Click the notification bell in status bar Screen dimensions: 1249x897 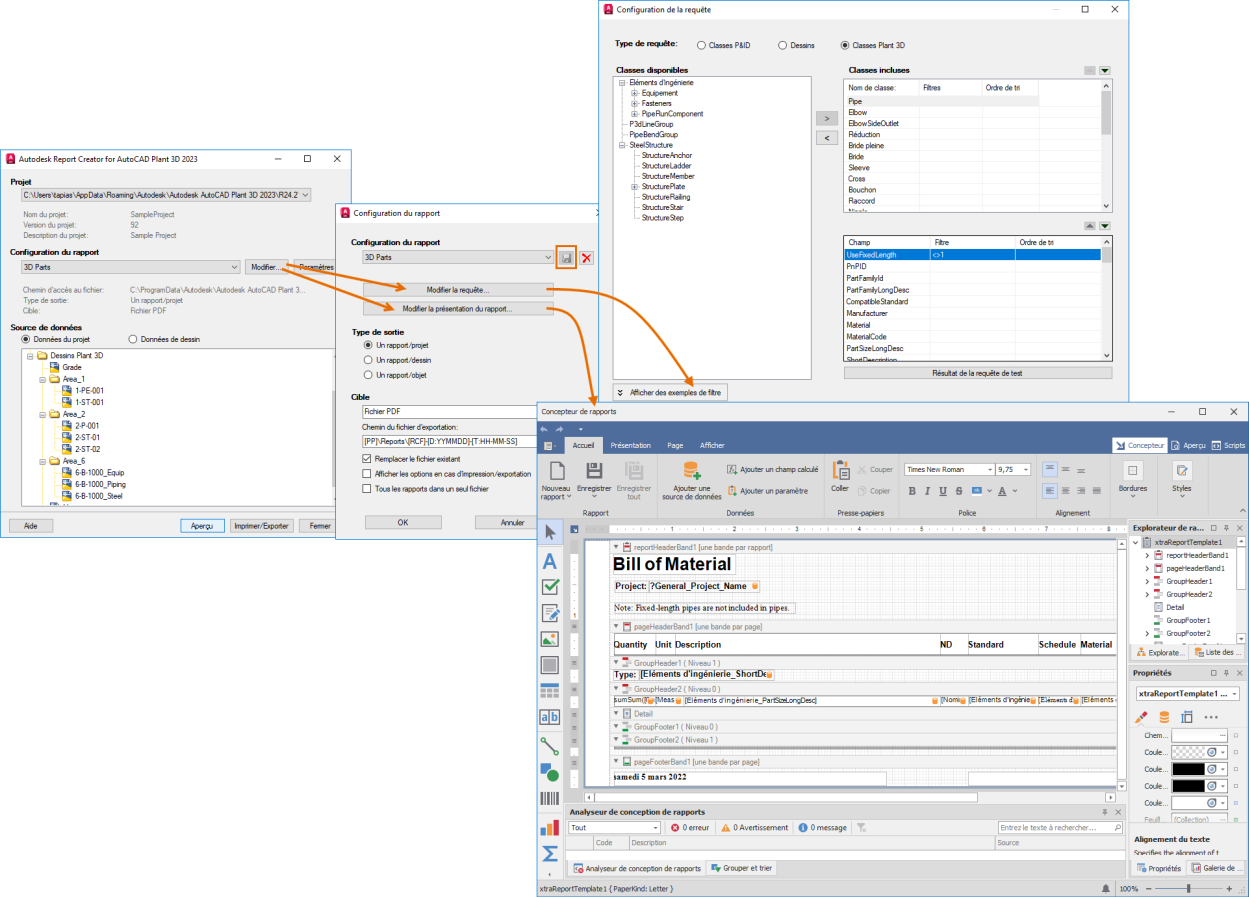1105,888
